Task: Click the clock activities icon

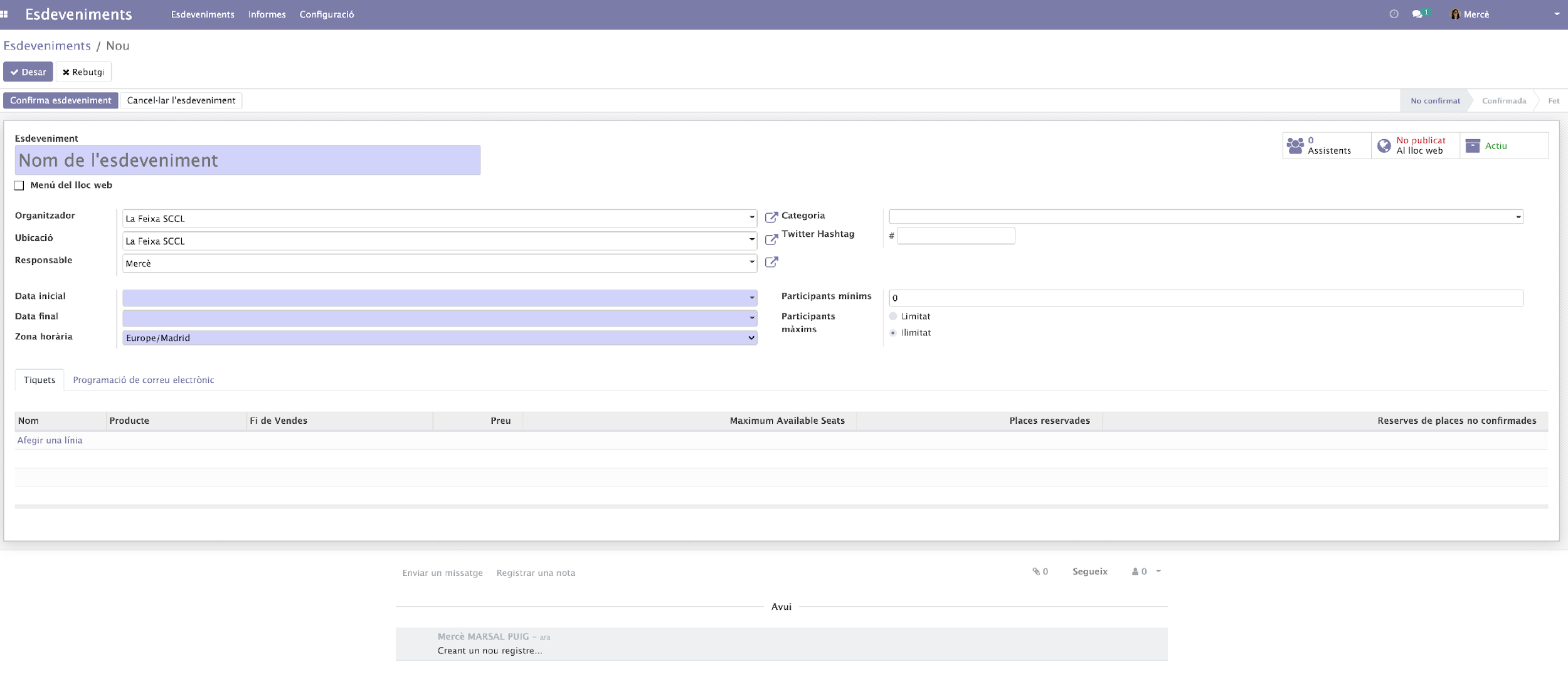Action: tap(1394, 14)
